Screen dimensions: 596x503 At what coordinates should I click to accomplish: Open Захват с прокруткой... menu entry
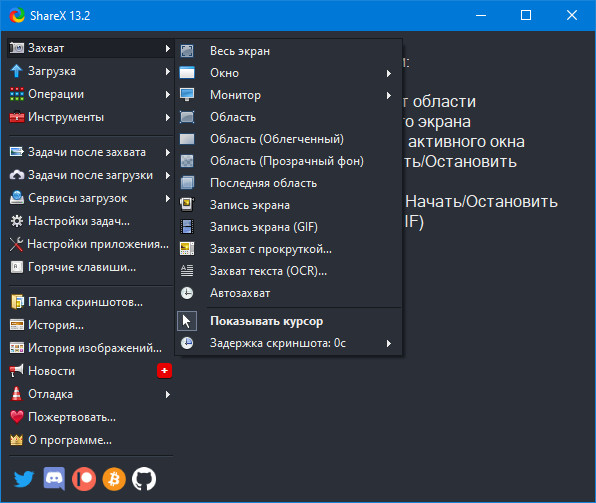click(x=288, y=249)
